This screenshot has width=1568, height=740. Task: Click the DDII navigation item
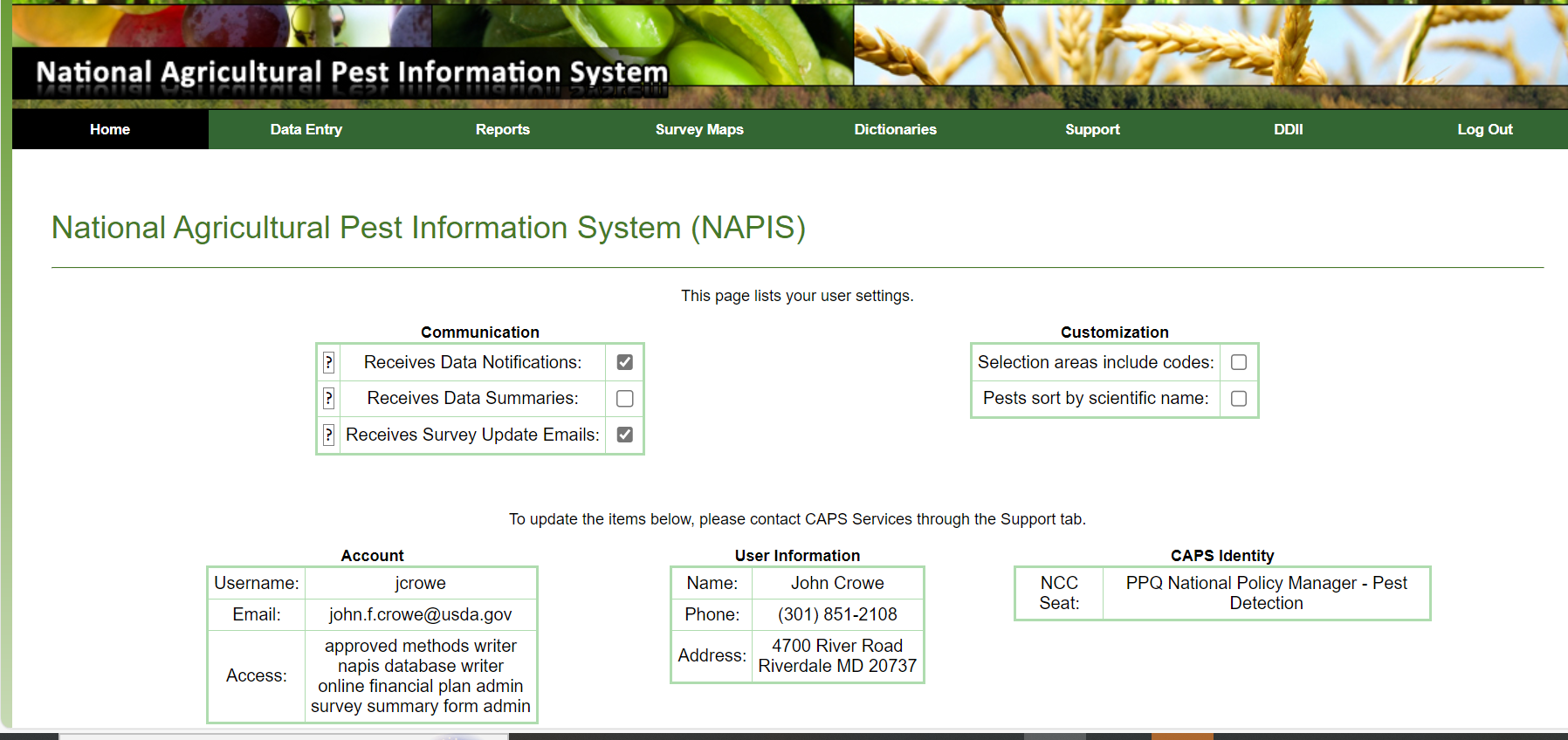pyautogui.click(x=1288, y=129)
